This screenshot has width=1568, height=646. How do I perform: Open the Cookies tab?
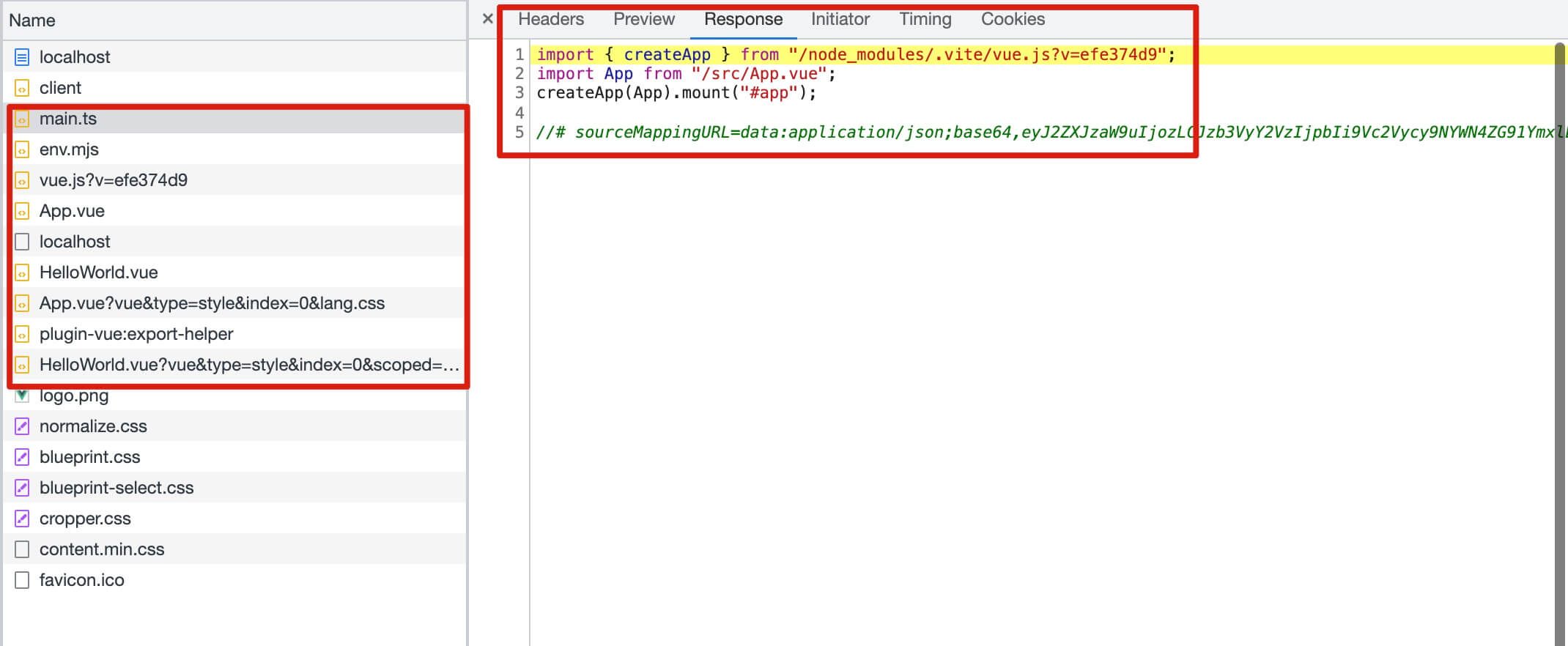1013,19
